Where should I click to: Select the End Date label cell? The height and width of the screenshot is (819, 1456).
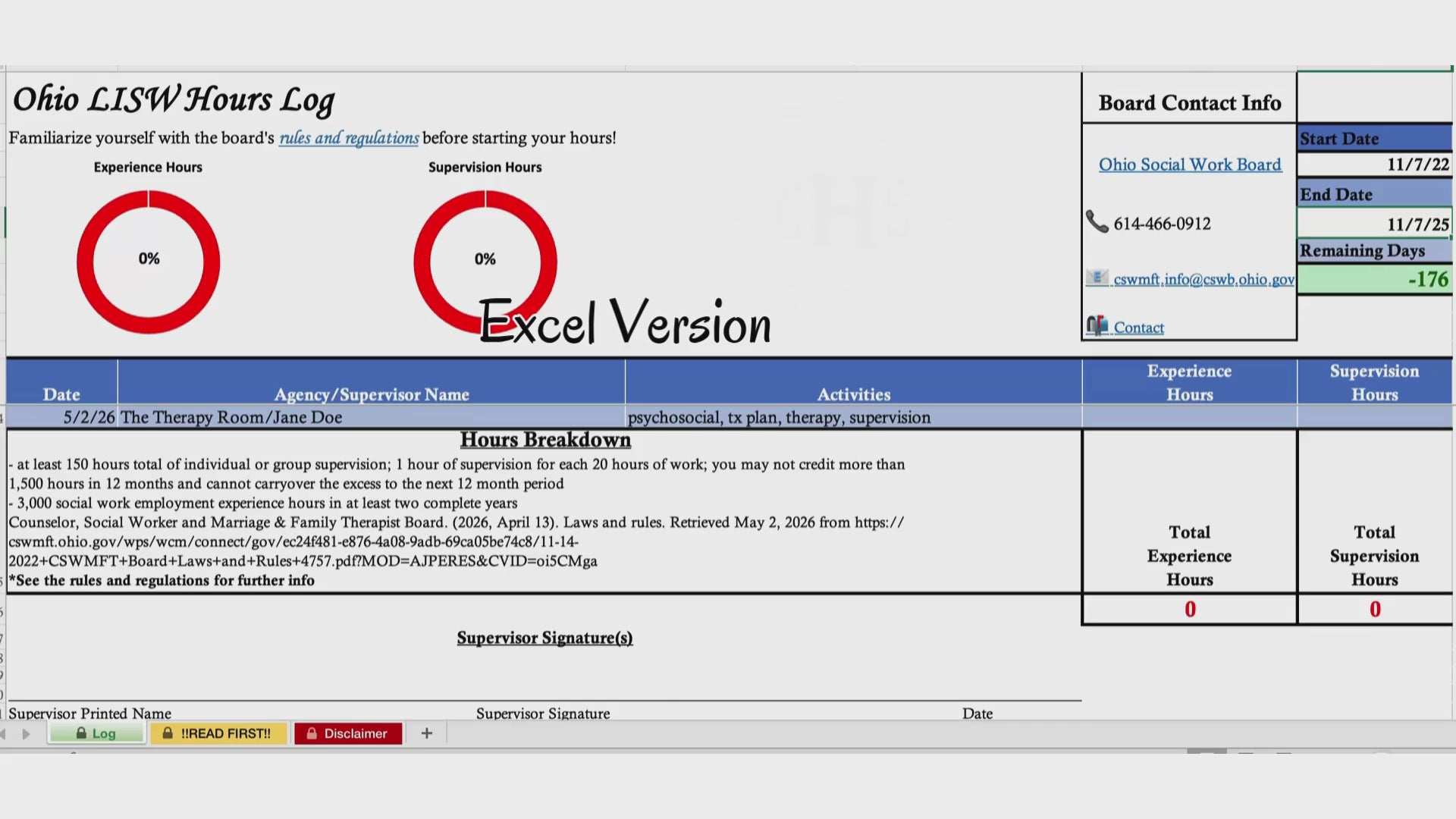pos(1375,194)
